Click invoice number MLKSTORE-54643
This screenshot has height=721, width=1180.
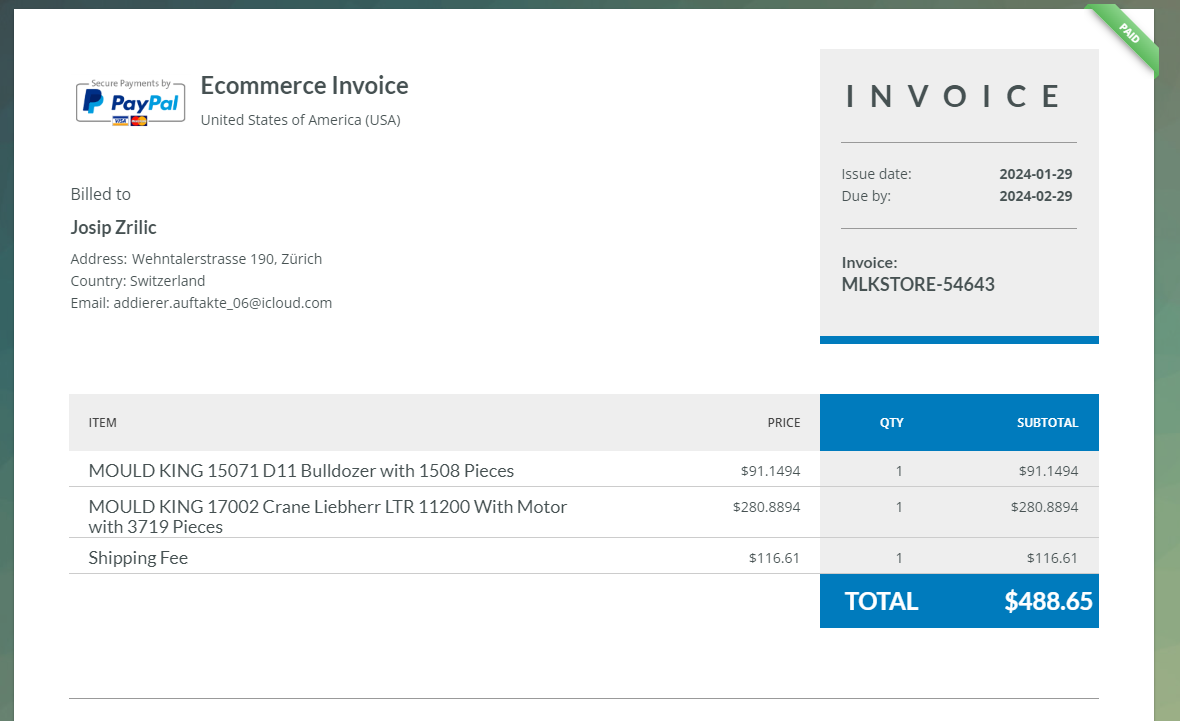pyautogui.click(x=918, y=284)
